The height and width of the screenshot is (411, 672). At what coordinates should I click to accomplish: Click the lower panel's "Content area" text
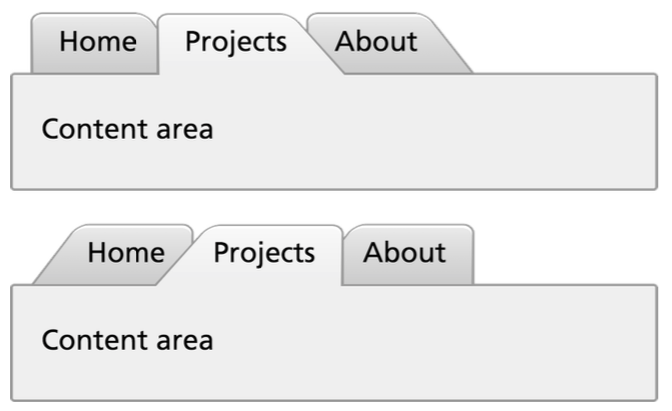(x=127, y=340)
